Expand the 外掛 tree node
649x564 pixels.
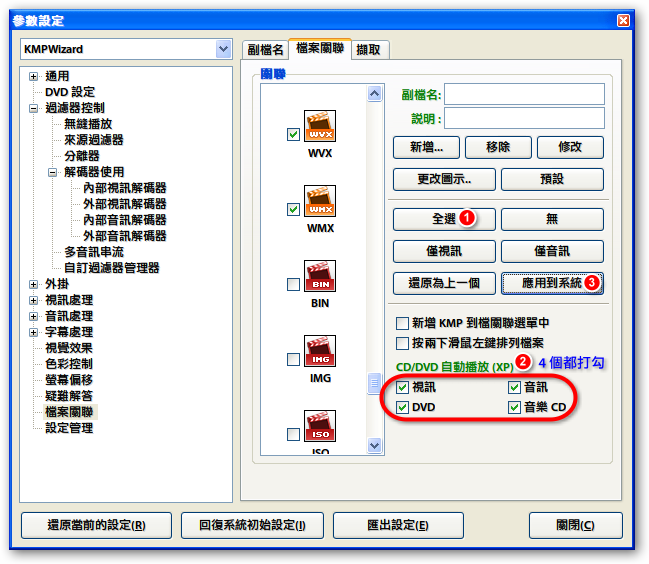(x=34, y=284)
